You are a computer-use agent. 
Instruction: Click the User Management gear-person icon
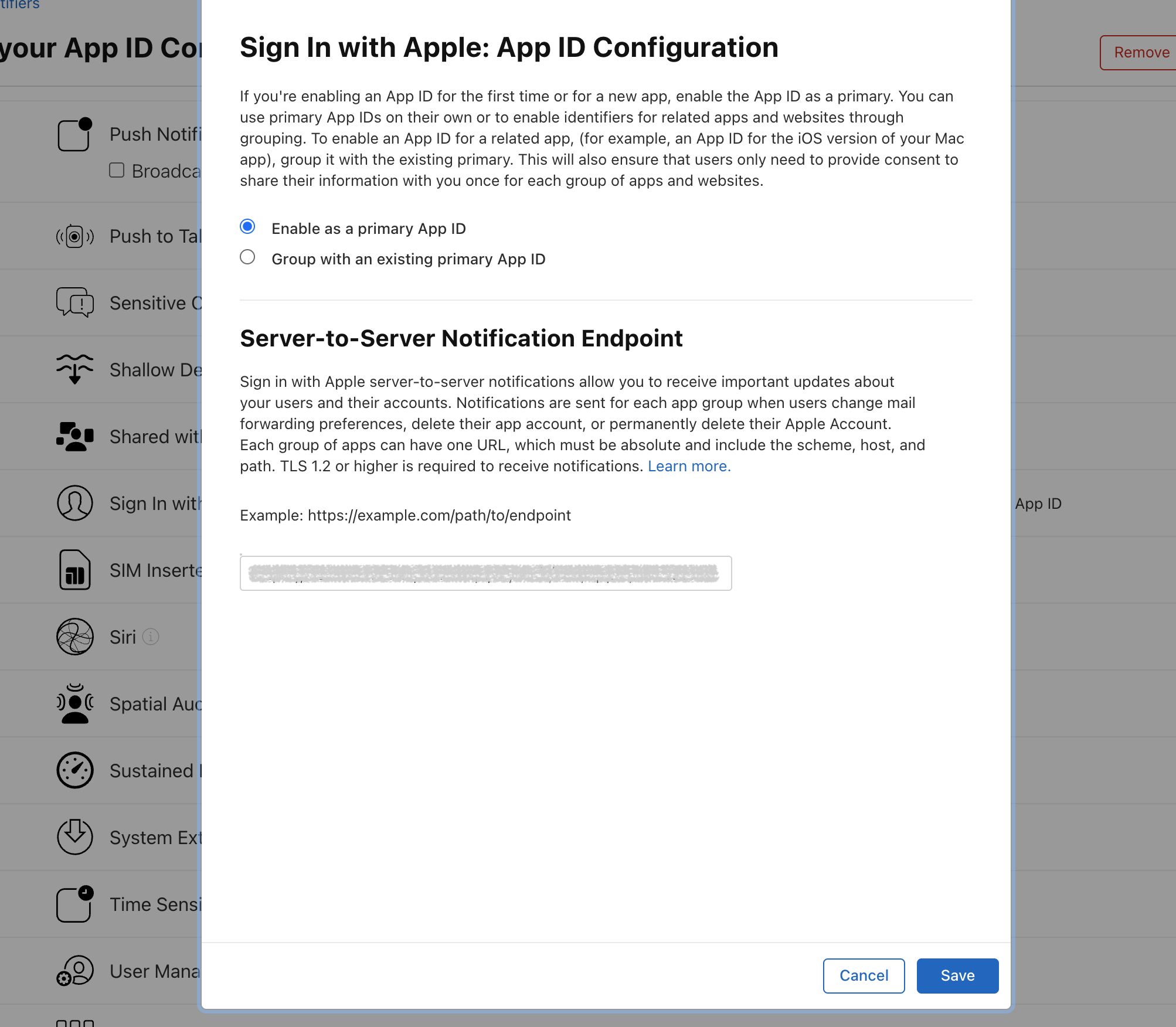pos(74,971)
